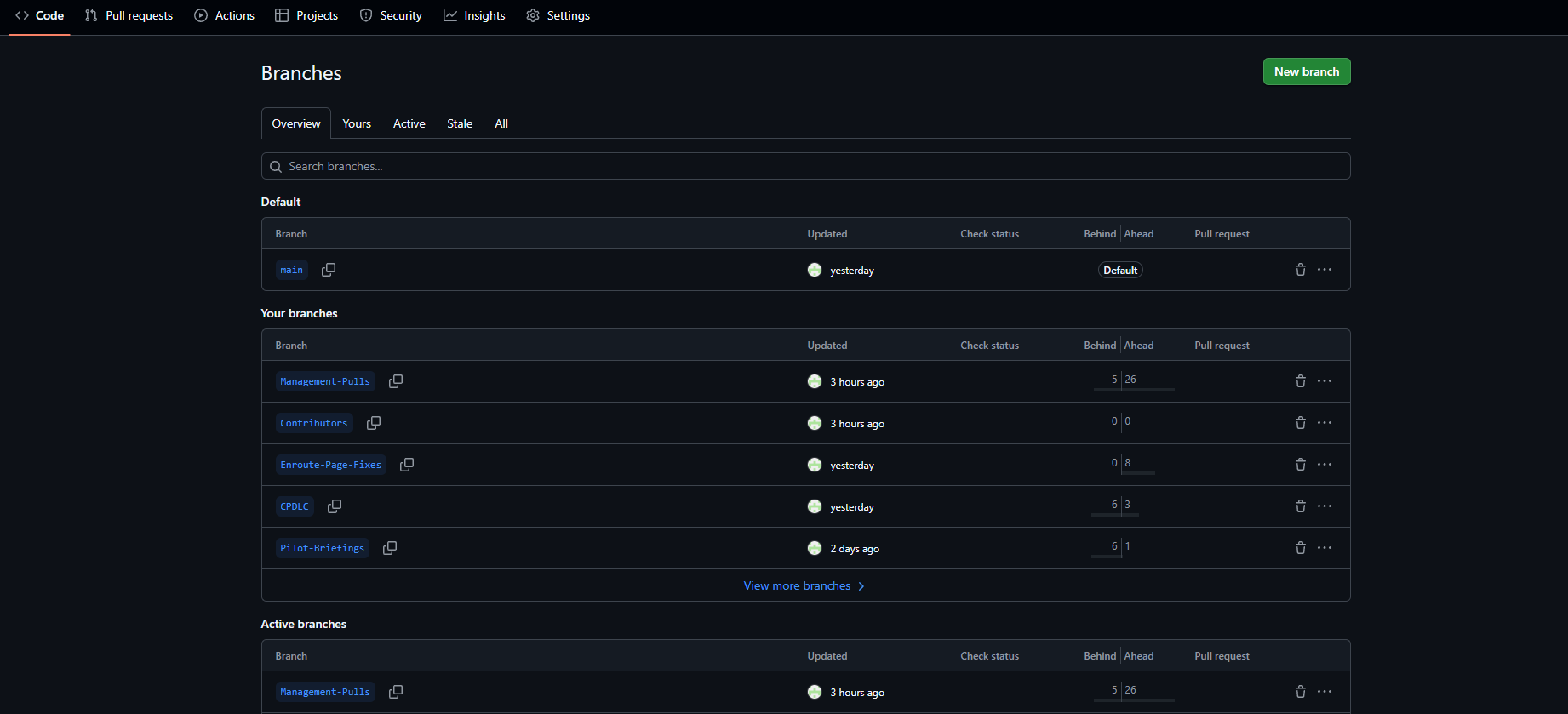Expand View more branches list
Screen dimensions: 1568x714
click(x=804, y=585)
